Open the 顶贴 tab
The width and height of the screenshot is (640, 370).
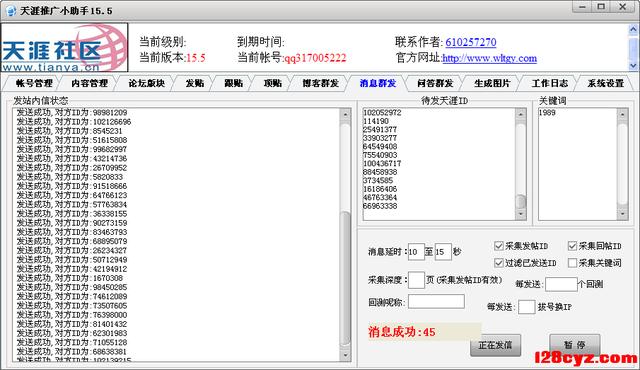click(273, 83)
